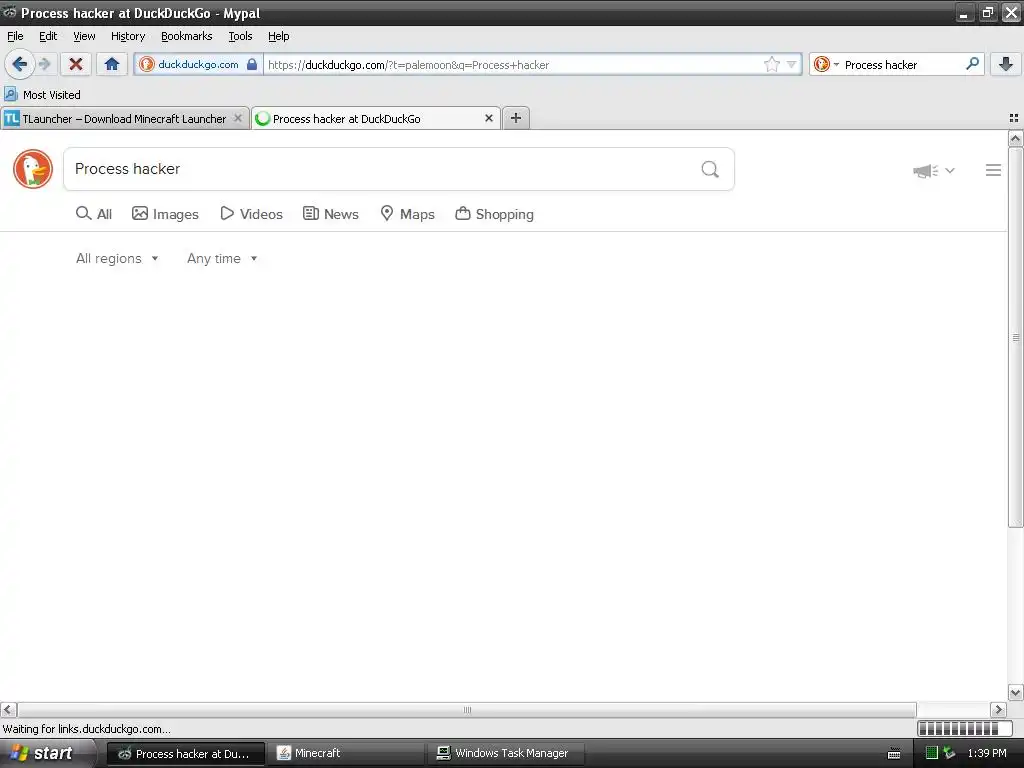This screenshot has width=1024, height=768.
Task: Click the browser search box text Process hacker
Action: pos(880,65)
